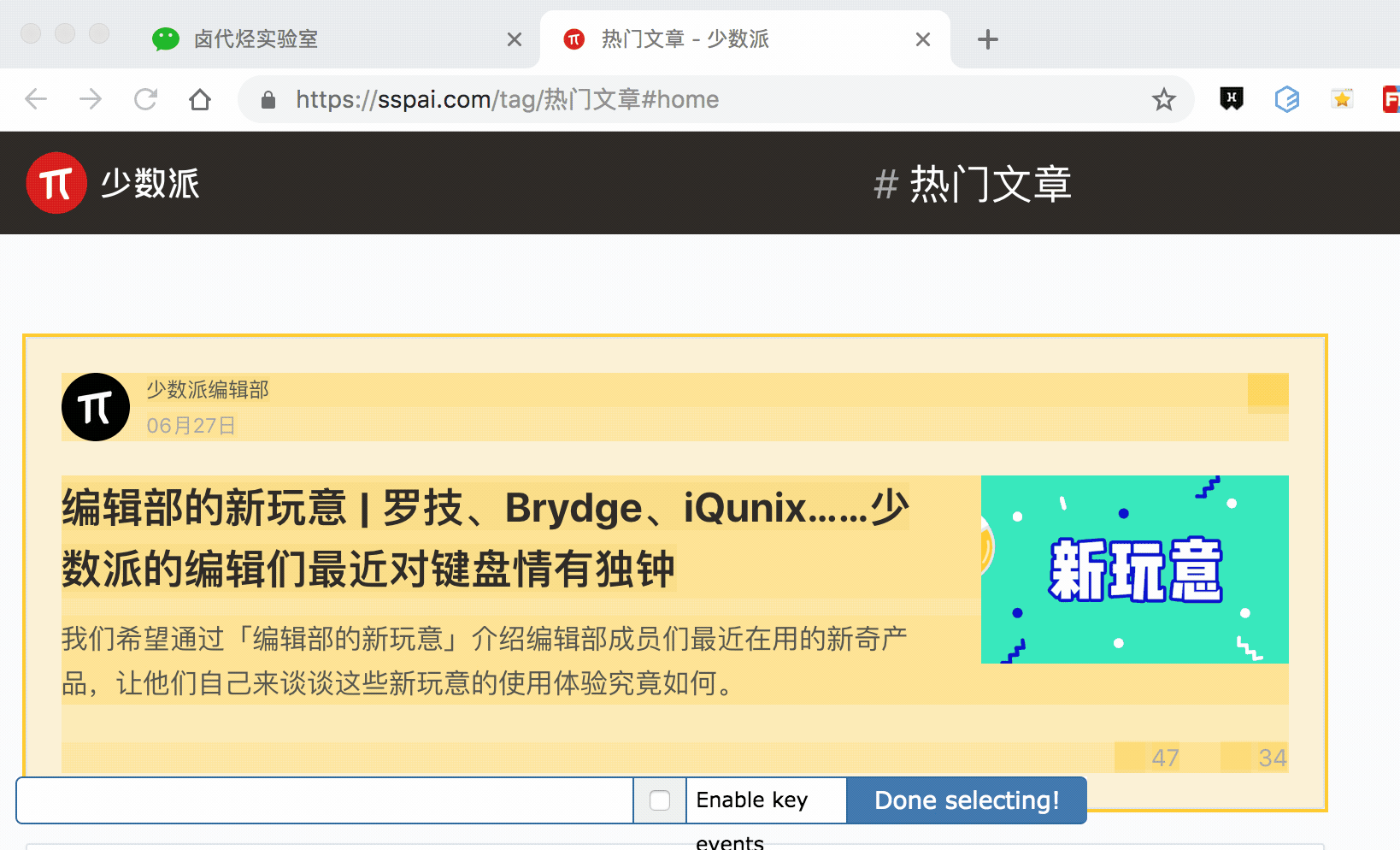1400x850 pixels.
Task: Click the 47 count
Action: coord(1165,758)
